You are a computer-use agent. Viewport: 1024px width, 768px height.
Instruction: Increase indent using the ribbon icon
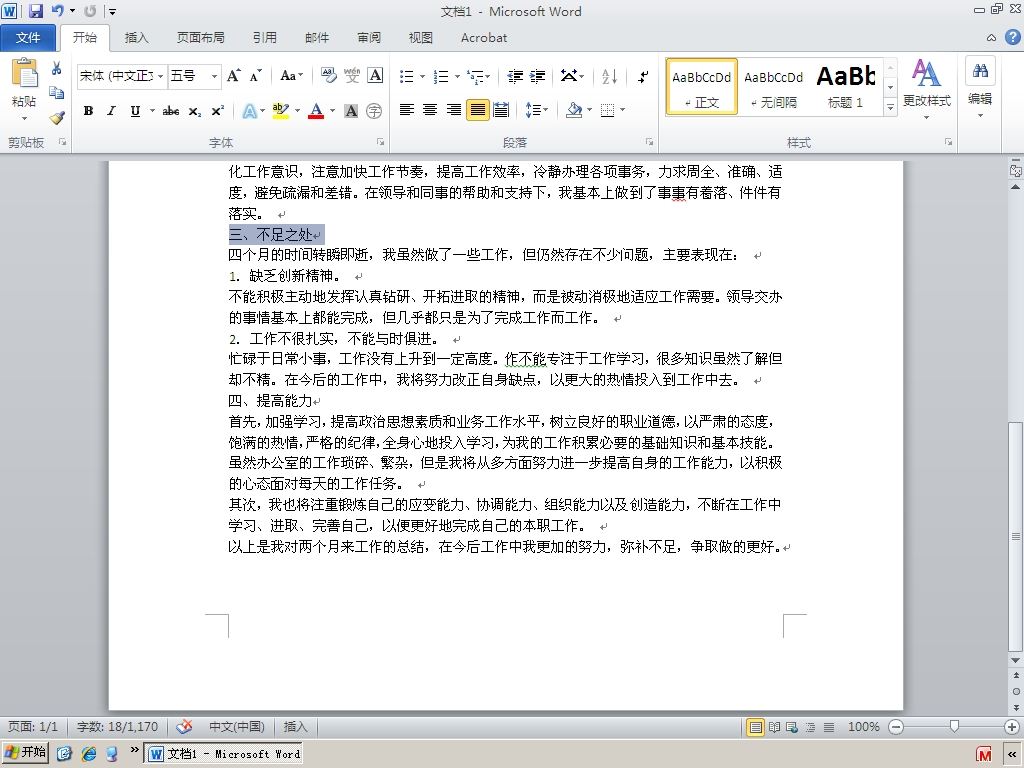click(x=537, y=76)
